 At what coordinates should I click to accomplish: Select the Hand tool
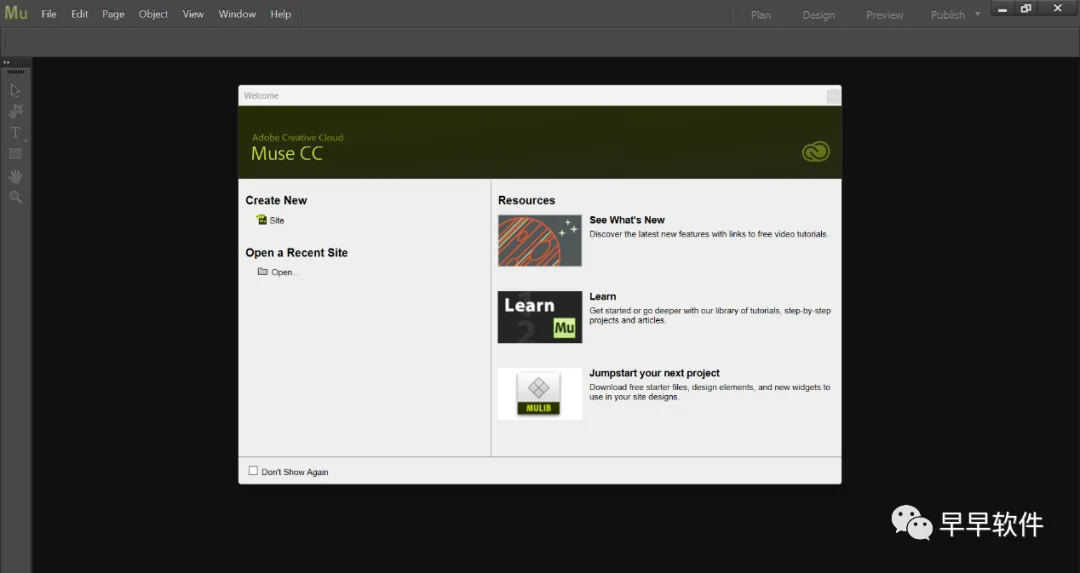coord(15,176)
